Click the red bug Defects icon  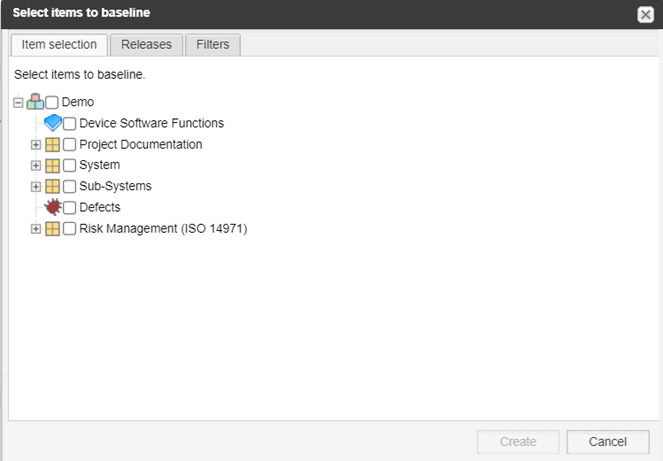click(53, 207)
